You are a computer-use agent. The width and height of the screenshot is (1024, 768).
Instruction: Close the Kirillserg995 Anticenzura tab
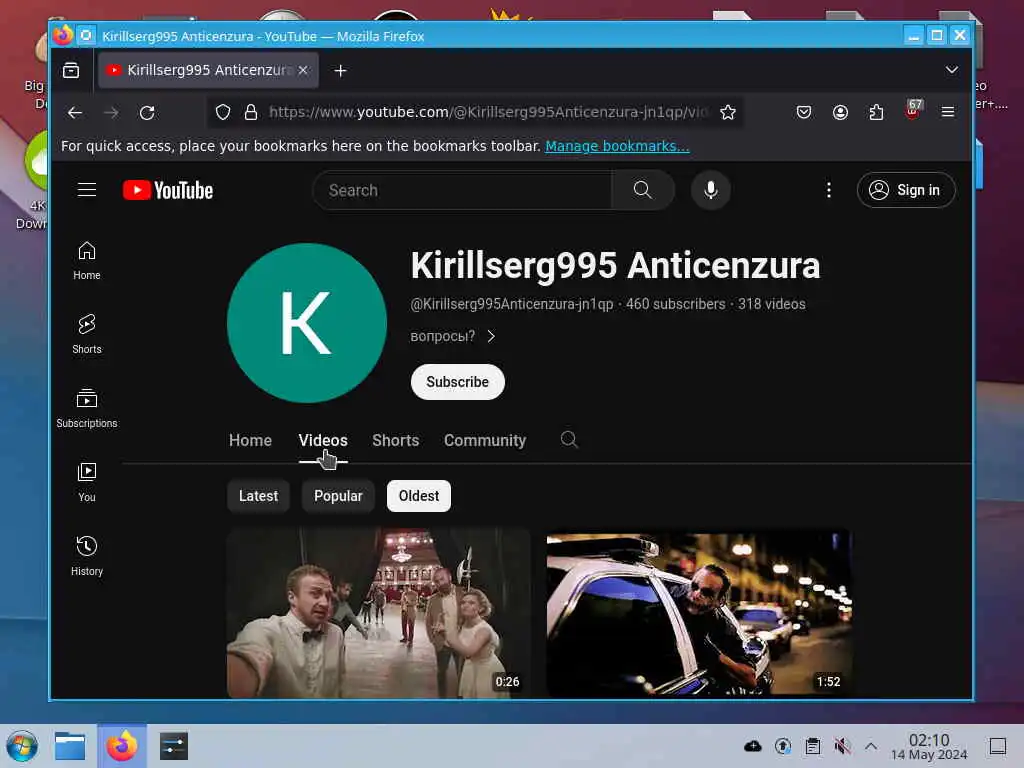point(303,70)
